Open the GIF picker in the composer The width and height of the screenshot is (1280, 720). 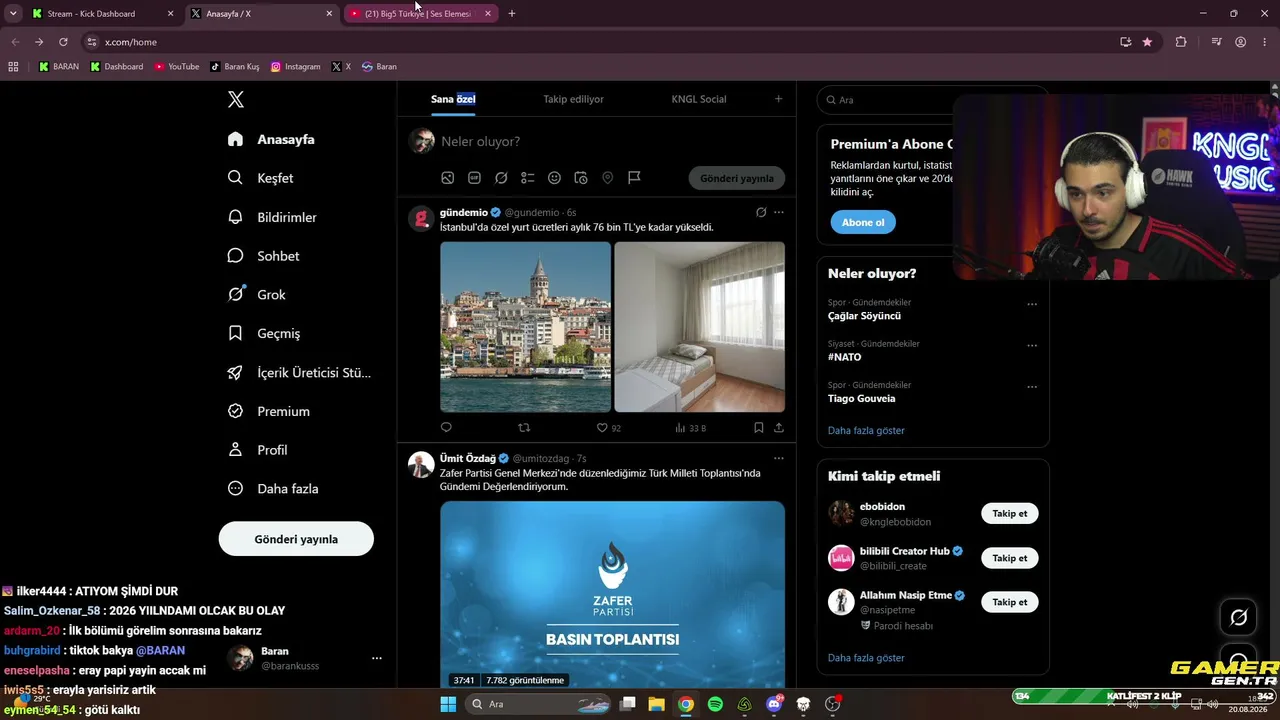point(474,178)
